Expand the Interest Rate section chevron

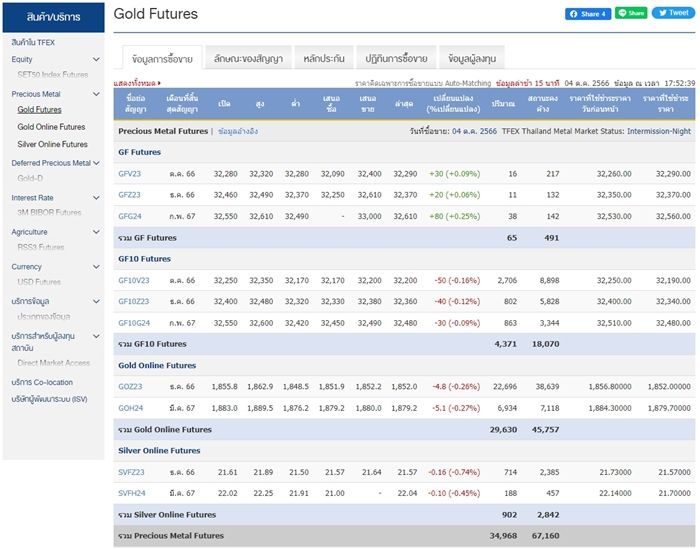coord(97,198)
